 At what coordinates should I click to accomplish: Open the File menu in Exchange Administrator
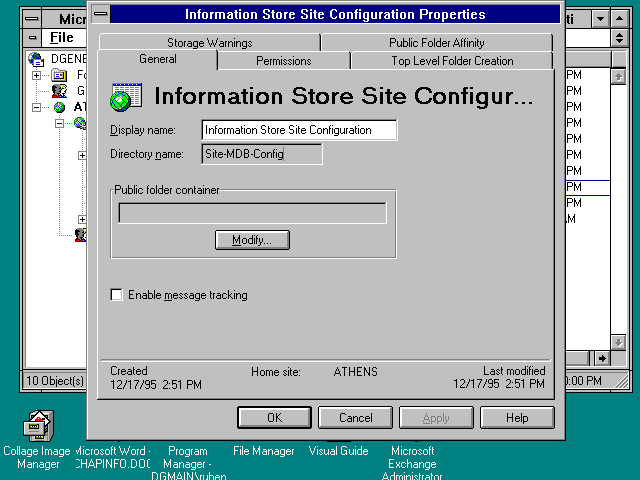61,38
